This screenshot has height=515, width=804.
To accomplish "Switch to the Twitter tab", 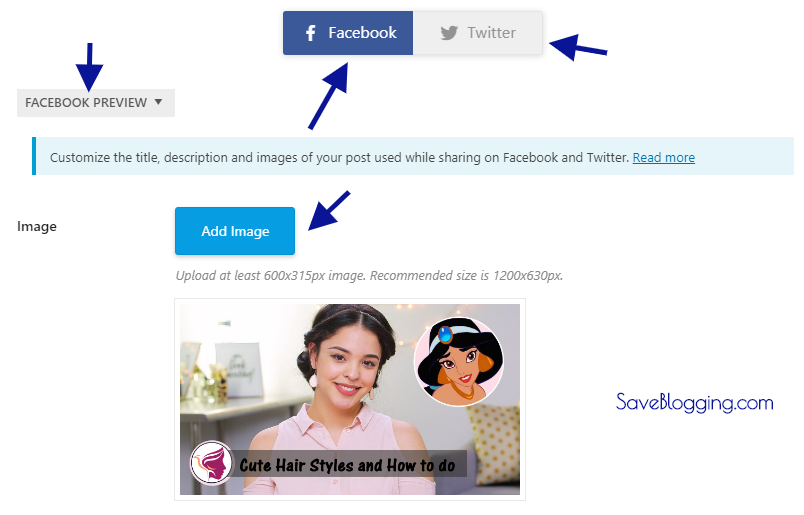I will 477,33.
